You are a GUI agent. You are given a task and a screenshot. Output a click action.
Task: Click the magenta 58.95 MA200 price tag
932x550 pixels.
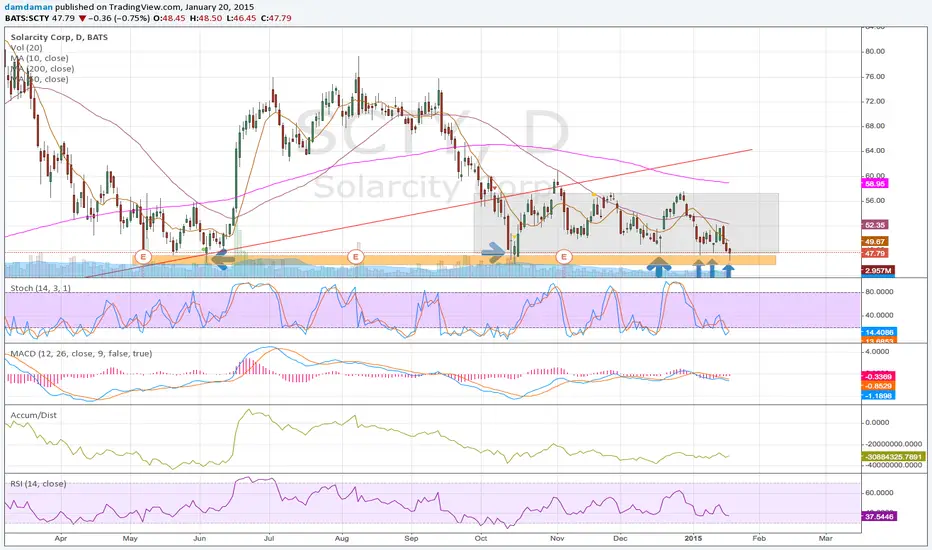click(874, 184)
